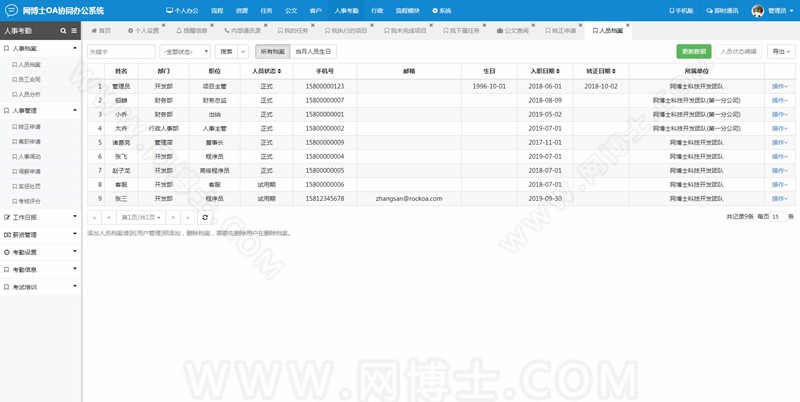
Task: Switch to the 我的任务 tab
Action: [293, 31]
